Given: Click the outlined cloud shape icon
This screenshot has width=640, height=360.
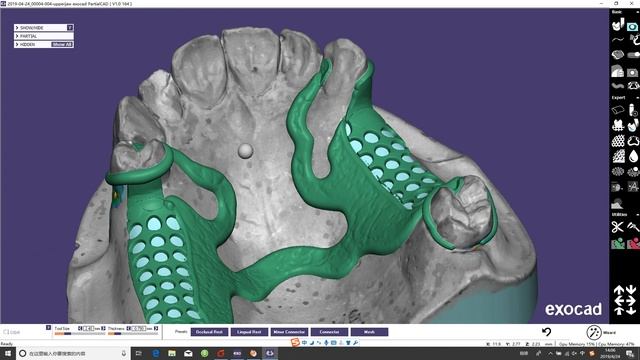Looking at the screenshot, I should (x=633, y=141).
